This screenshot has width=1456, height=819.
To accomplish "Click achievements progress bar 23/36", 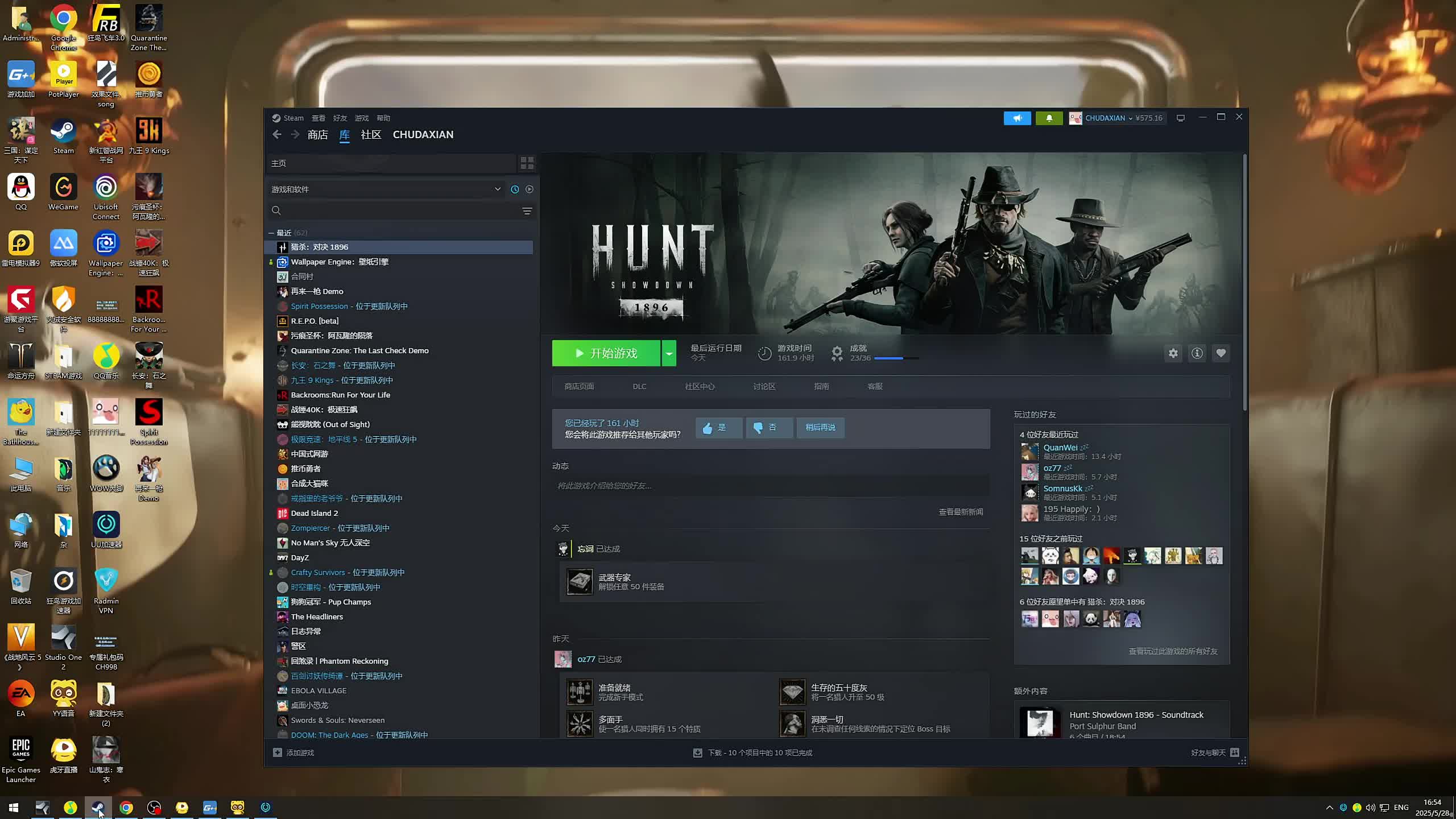I will 896,358.
